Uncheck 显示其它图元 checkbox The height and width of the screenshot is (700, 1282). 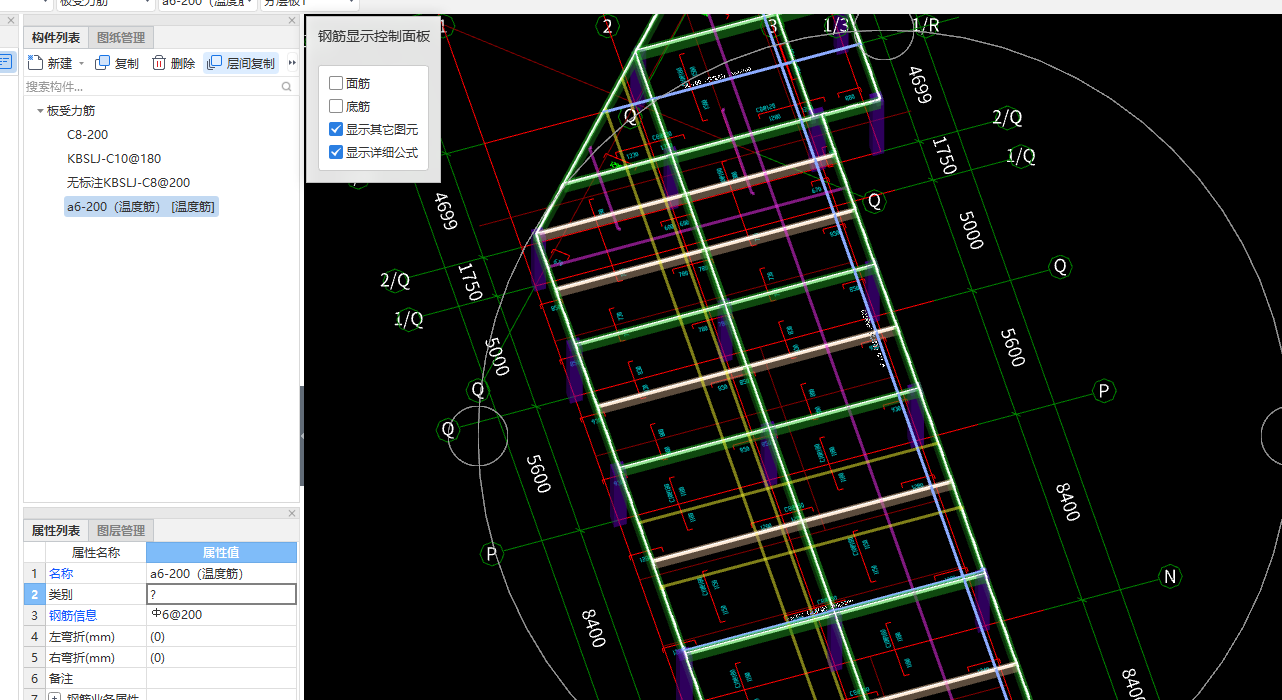point(336,129)
